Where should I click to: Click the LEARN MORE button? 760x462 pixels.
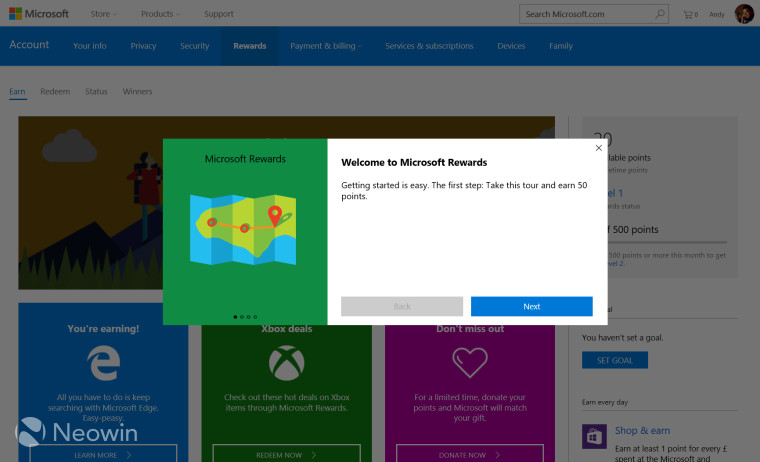tap(103, 454)
